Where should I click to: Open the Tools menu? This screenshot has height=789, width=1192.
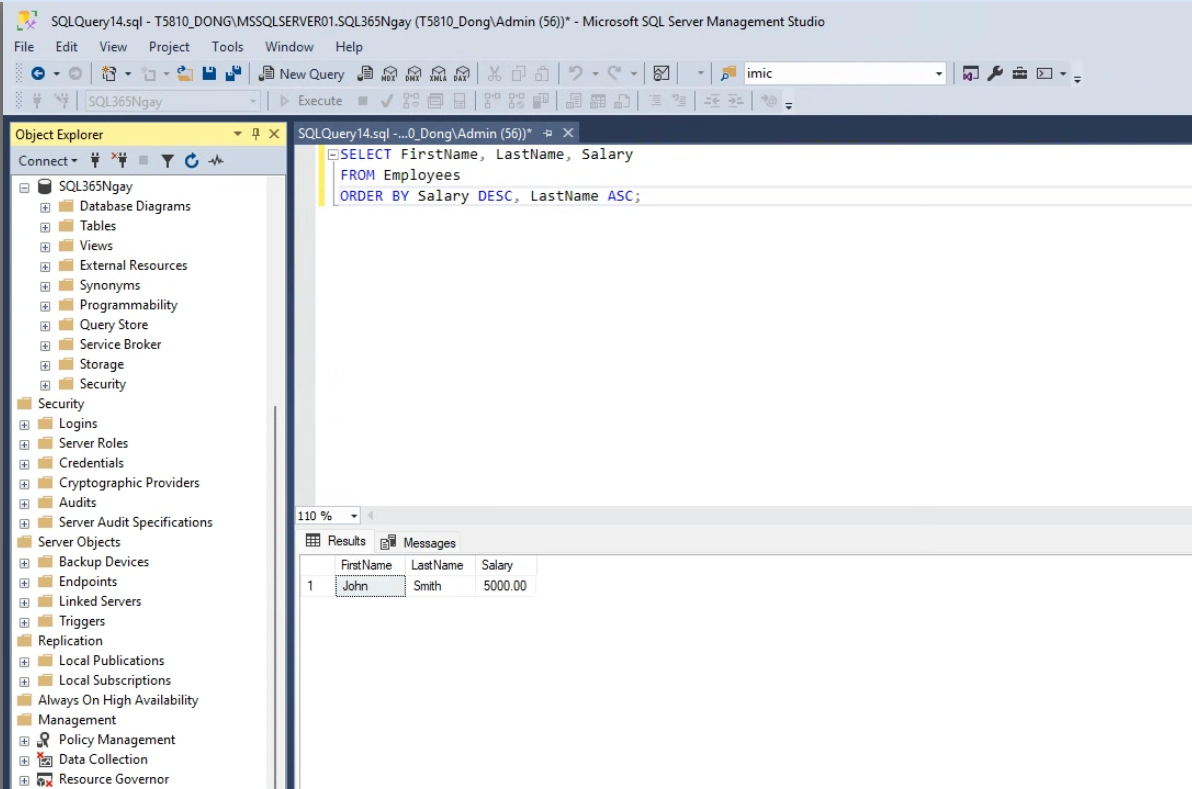pos(227,47)
